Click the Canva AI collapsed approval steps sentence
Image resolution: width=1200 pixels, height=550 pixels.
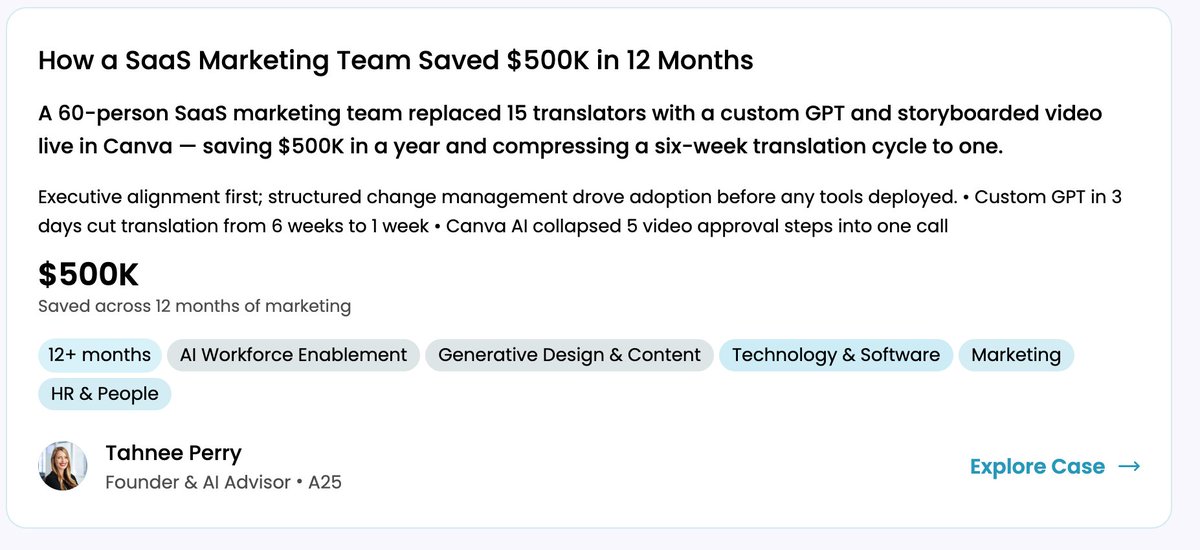[x=697, y=226]
